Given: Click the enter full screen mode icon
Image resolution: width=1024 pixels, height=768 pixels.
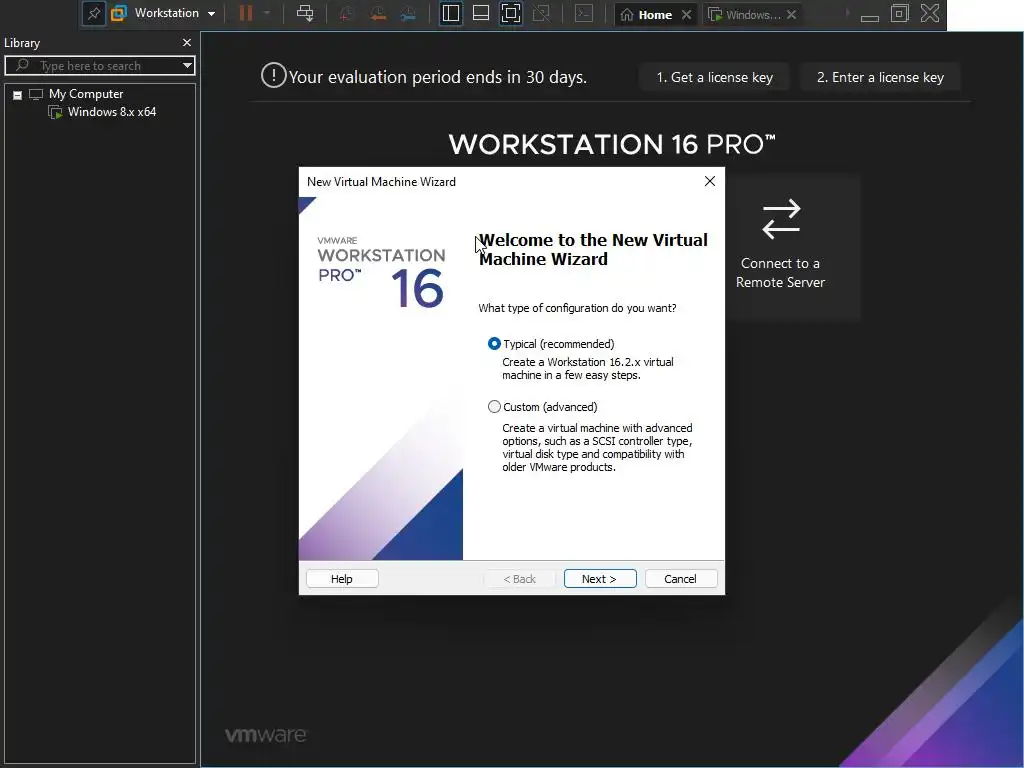Looking at the screenshot, I should [511, 14].
